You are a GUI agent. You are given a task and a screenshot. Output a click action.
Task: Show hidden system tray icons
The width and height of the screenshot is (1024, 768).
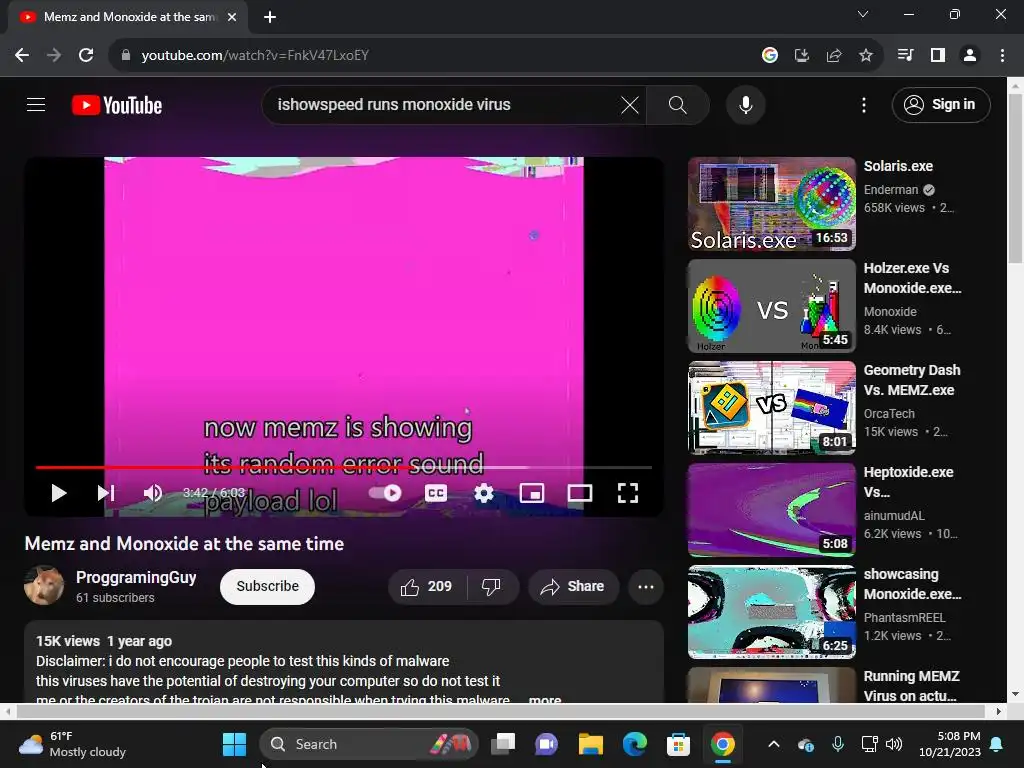pos(773,744)
